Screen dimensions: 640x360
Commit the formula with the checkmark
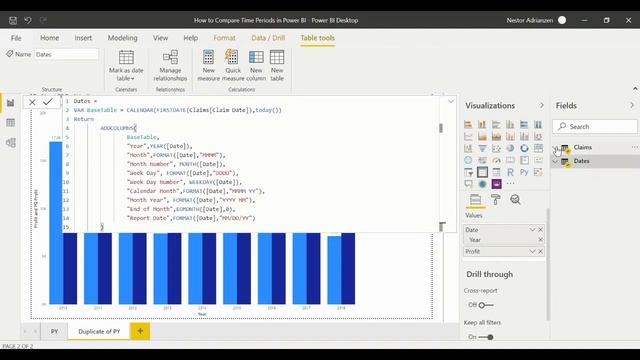[x=48, y=102]
